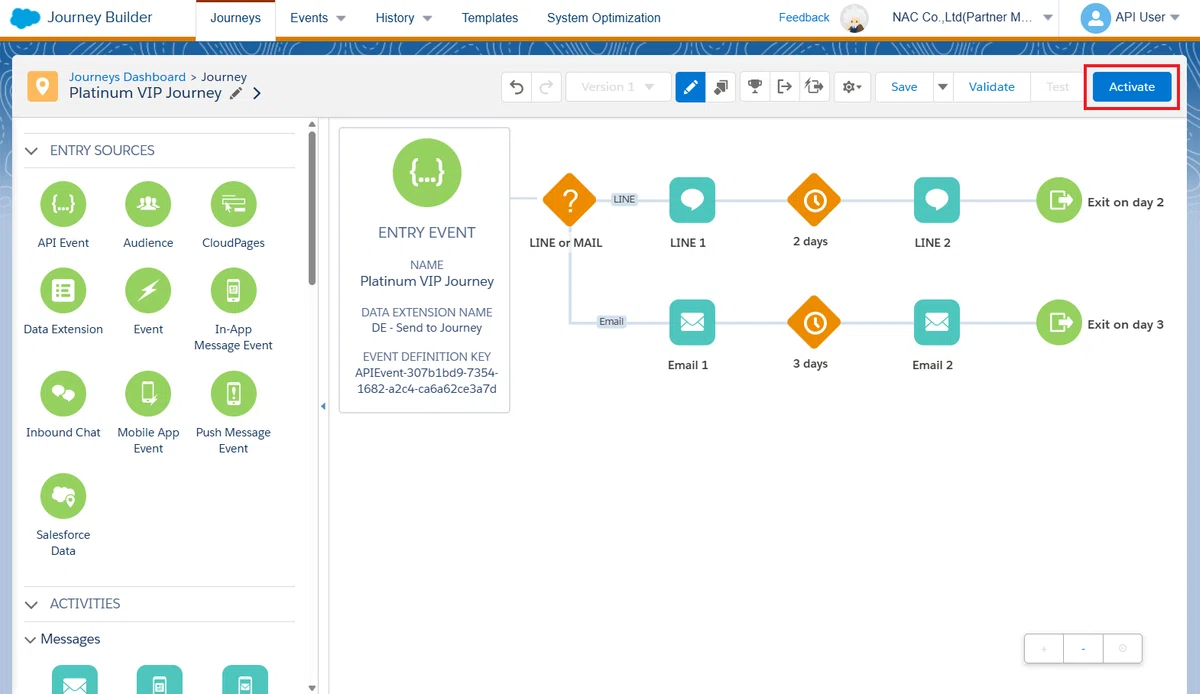Image resolution: width=1200 pixels, height=694 pixels.
Task: Select the API Event entry source
Action: [x=63, y=205]
